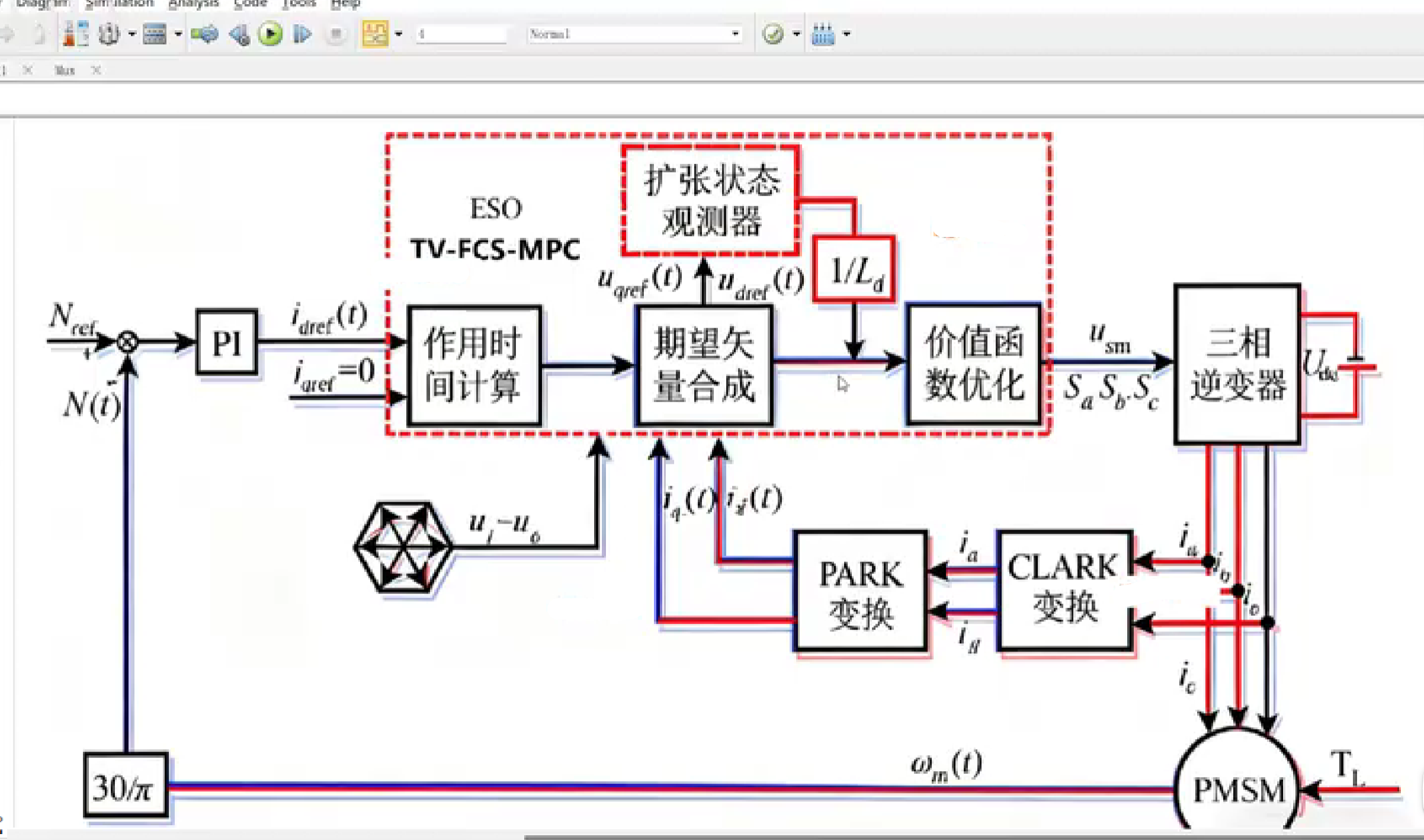Click the Step Back icon
Image resolution: width=1424 pixels, height=840 pixels.
click(x=239, y=34)
